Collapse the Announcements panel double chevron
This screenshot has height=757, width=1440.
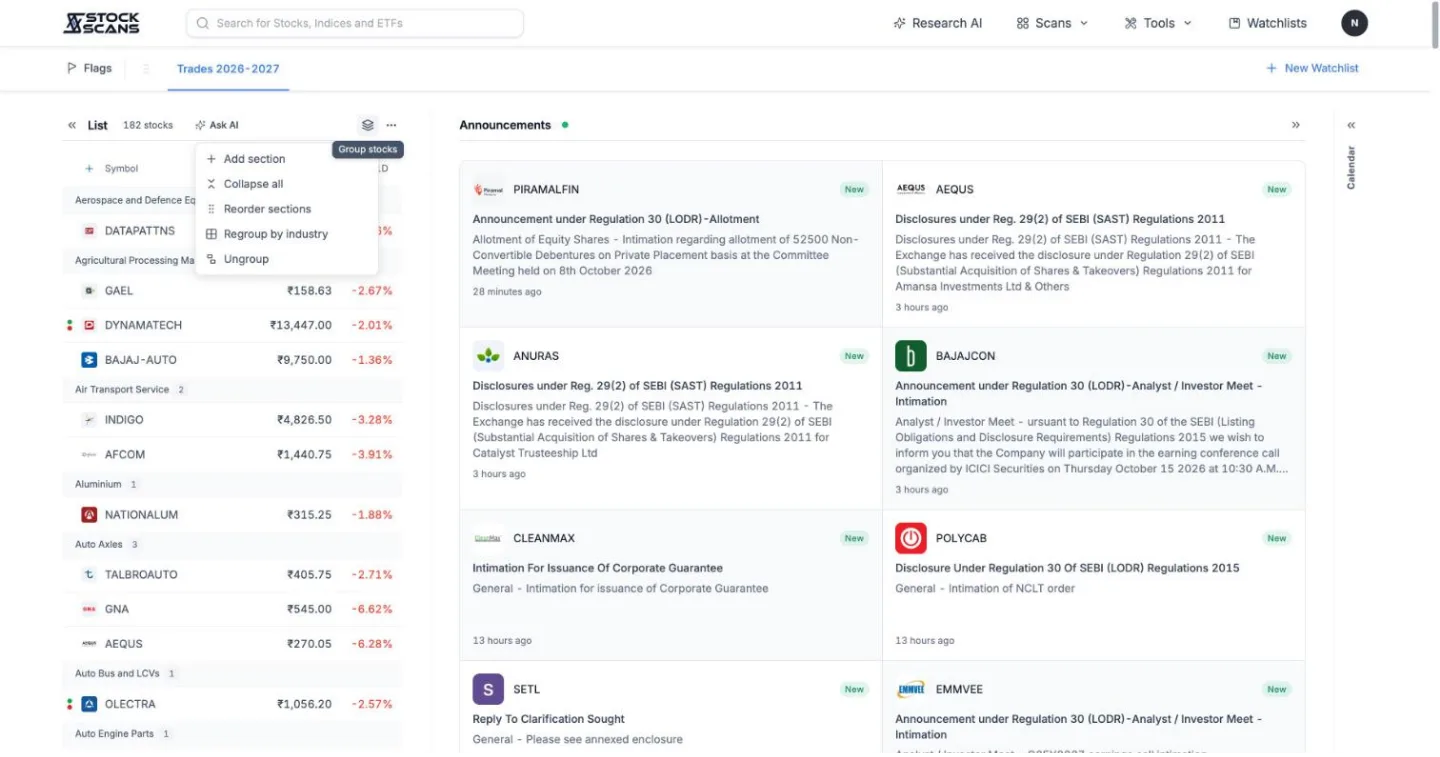[1296, 125]
